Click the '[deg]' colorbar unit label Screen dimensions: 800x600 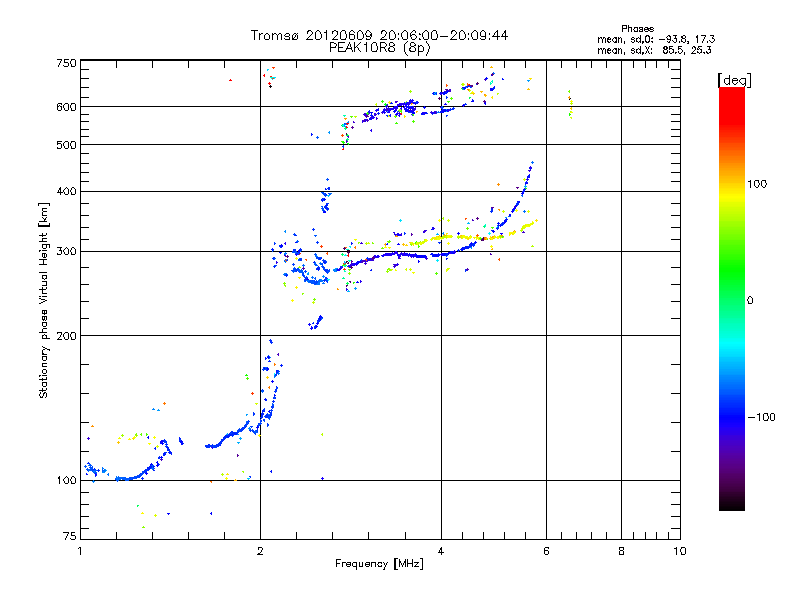(x=734, y=80)
